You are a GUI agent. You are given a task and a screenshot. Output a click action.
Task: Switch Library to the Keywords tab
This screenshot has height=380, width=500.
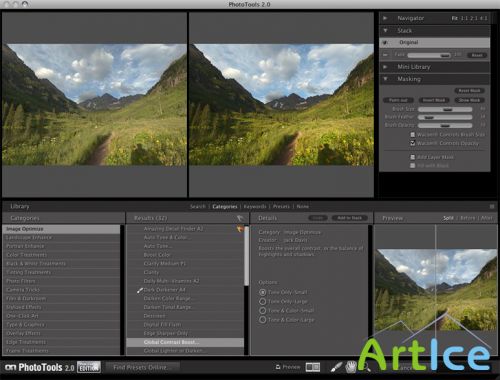255,206
